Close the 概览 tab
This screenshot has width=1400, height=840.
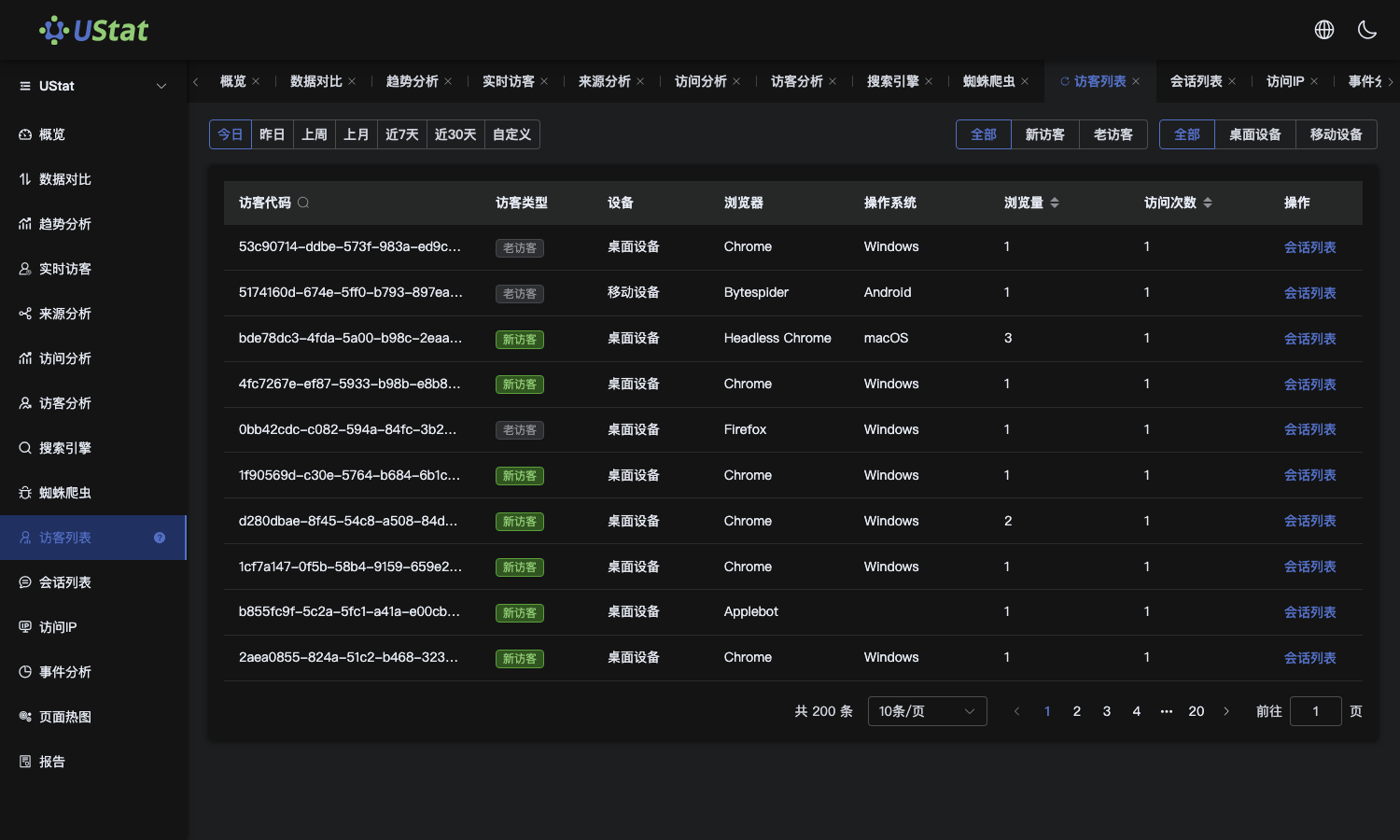point(256,81)
